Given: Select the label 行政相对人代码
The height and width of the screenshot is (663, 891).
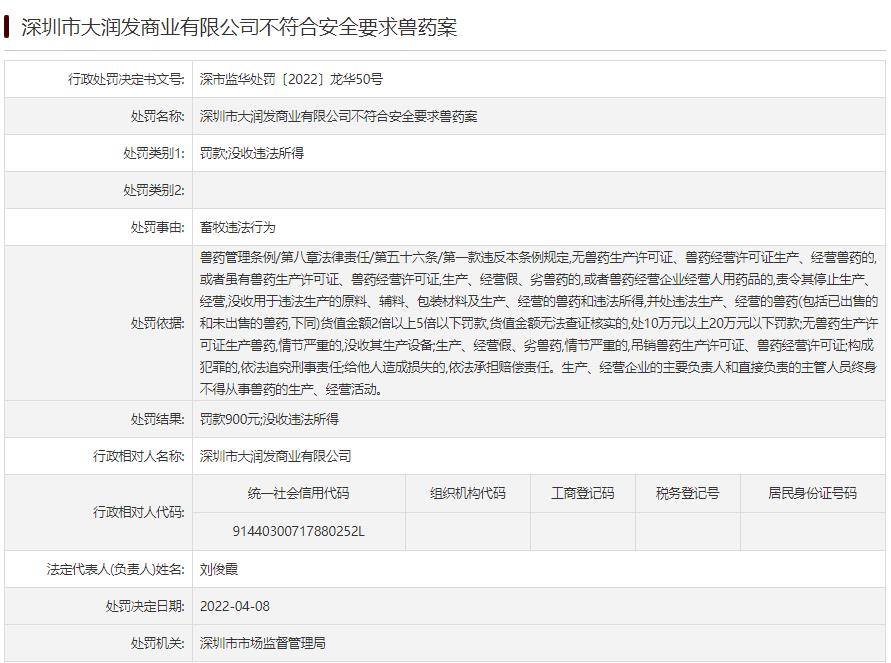Looking at the screenshot, I should [139, 512].
